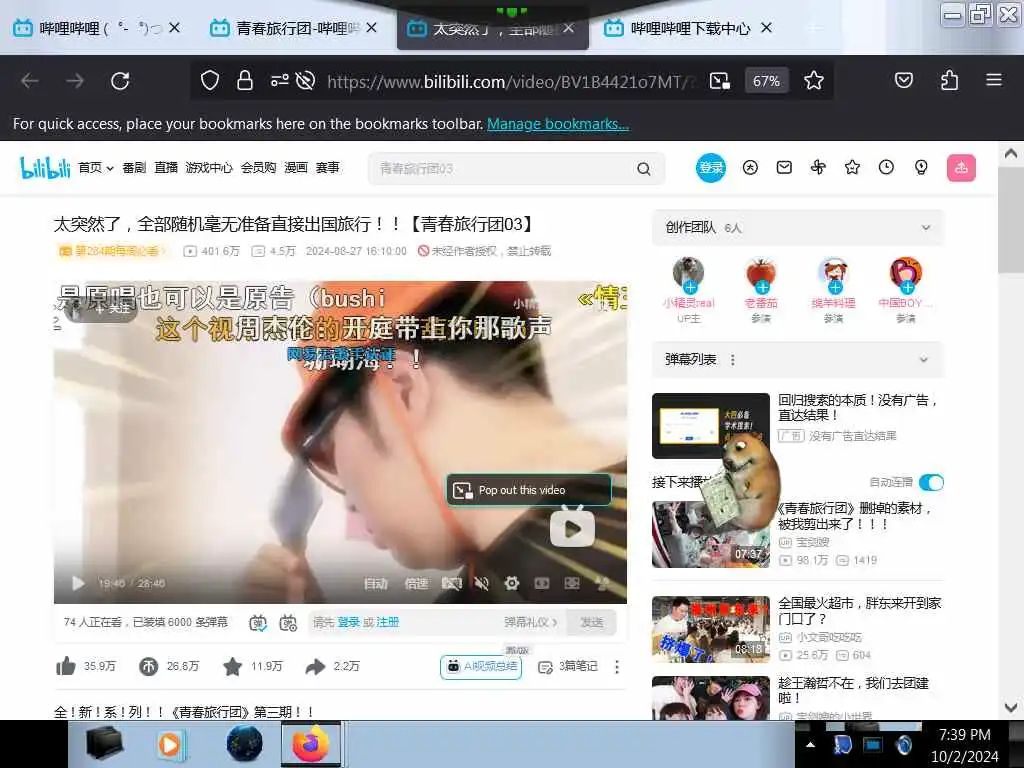The width and height of the screenshot is (1024, 768).
Task: Share the video with arrow icon
Action: [315, 666]
